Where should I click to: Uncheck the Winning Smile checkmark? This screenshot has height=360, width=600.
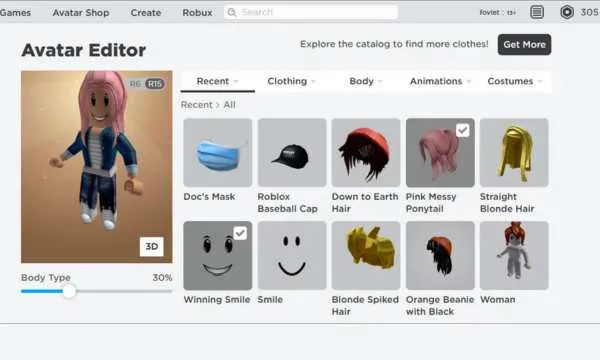240,233
